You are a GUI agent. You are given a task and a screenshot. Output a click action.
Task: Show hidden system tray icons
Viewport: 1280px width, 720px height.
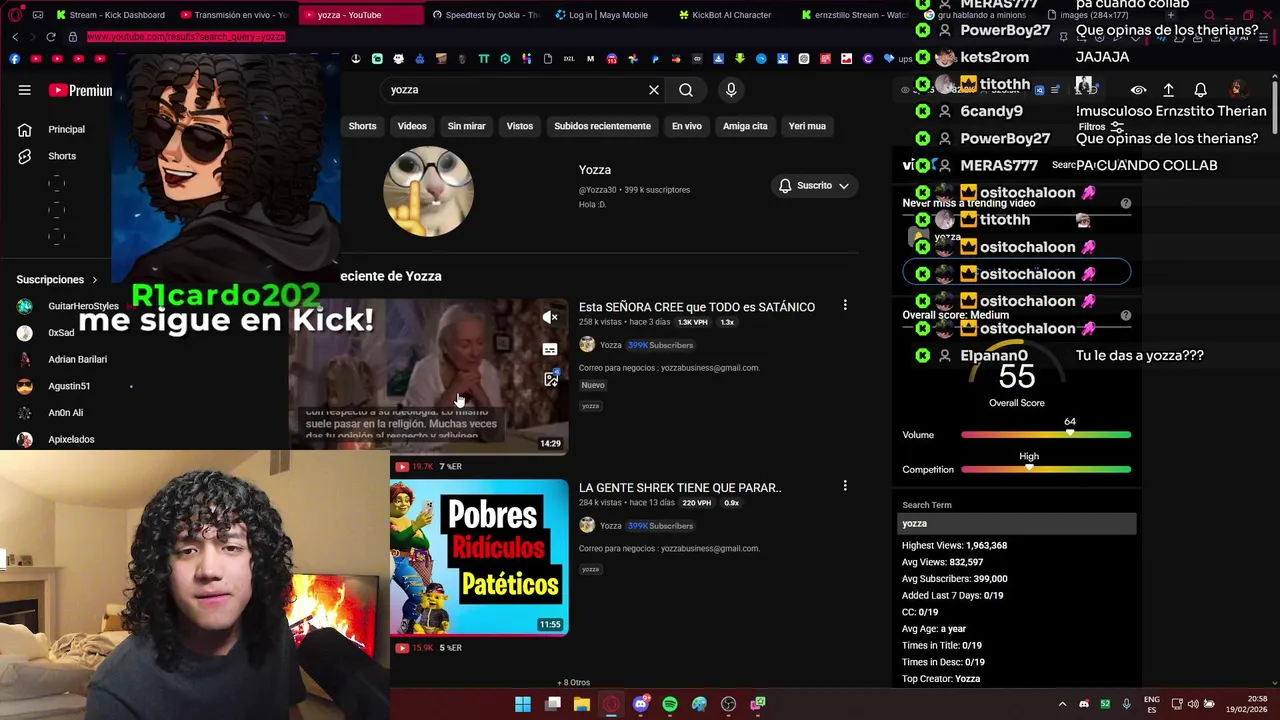(x=1062, y=704)
